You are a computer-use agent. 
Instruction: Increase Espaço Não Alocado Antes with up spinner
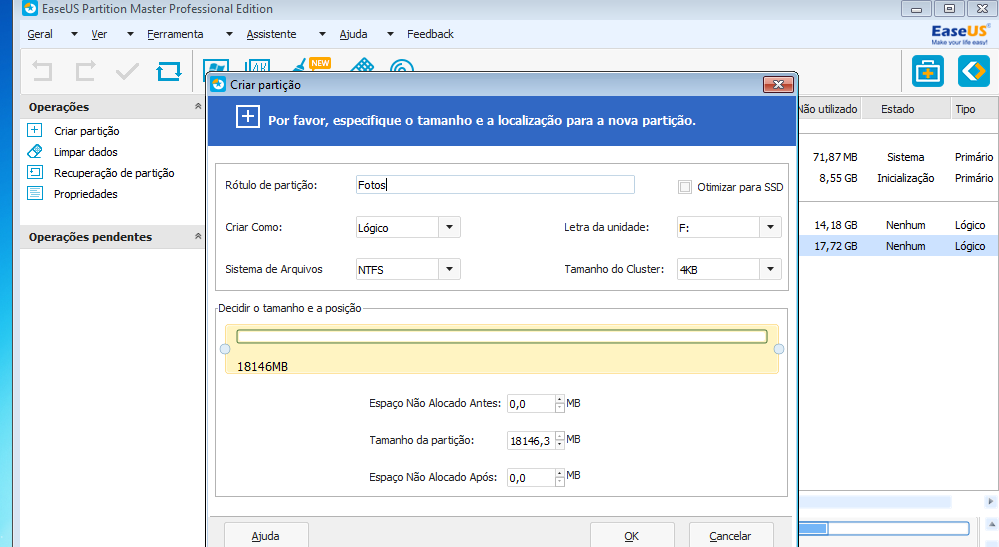[560, 399]
